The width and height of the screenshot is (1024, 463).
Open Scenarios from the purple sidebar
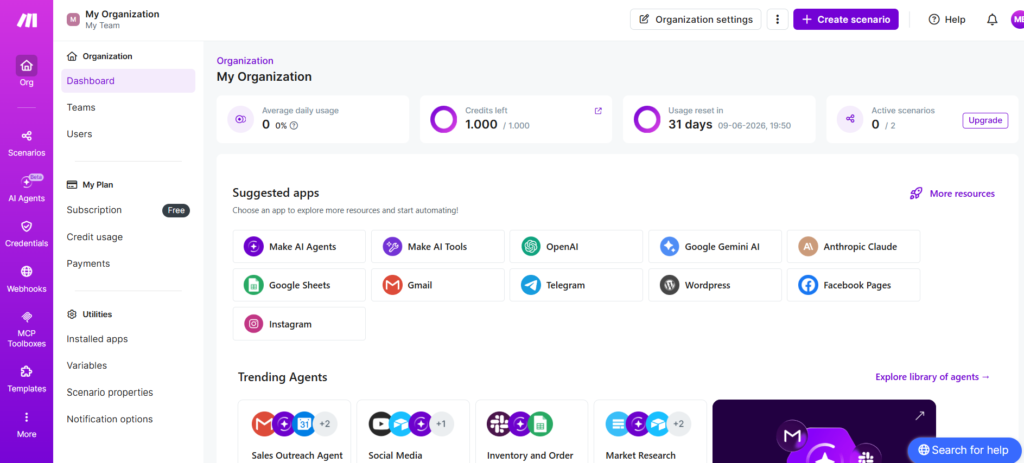[27, 143]
